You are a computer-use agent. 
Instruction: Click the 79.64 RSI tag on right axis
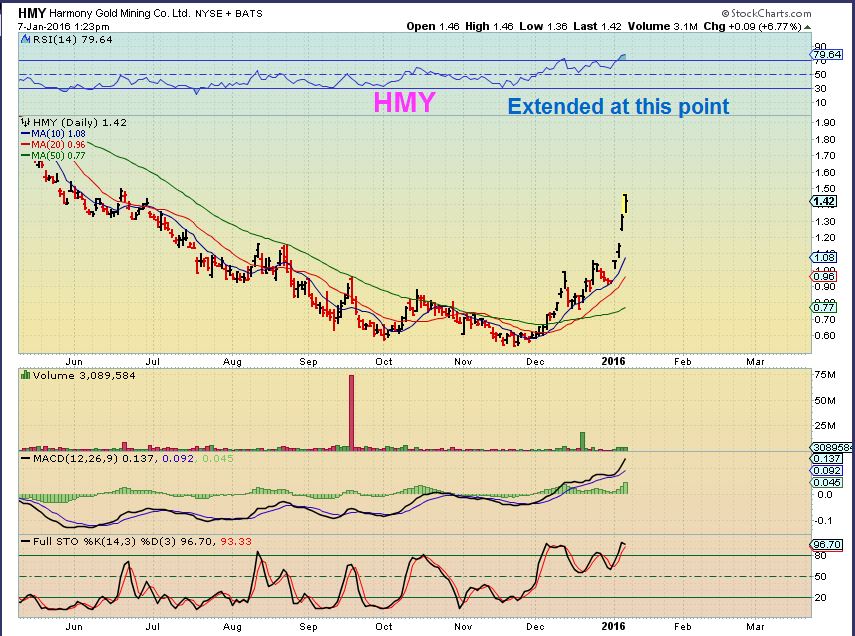click(x=827, y=55)
